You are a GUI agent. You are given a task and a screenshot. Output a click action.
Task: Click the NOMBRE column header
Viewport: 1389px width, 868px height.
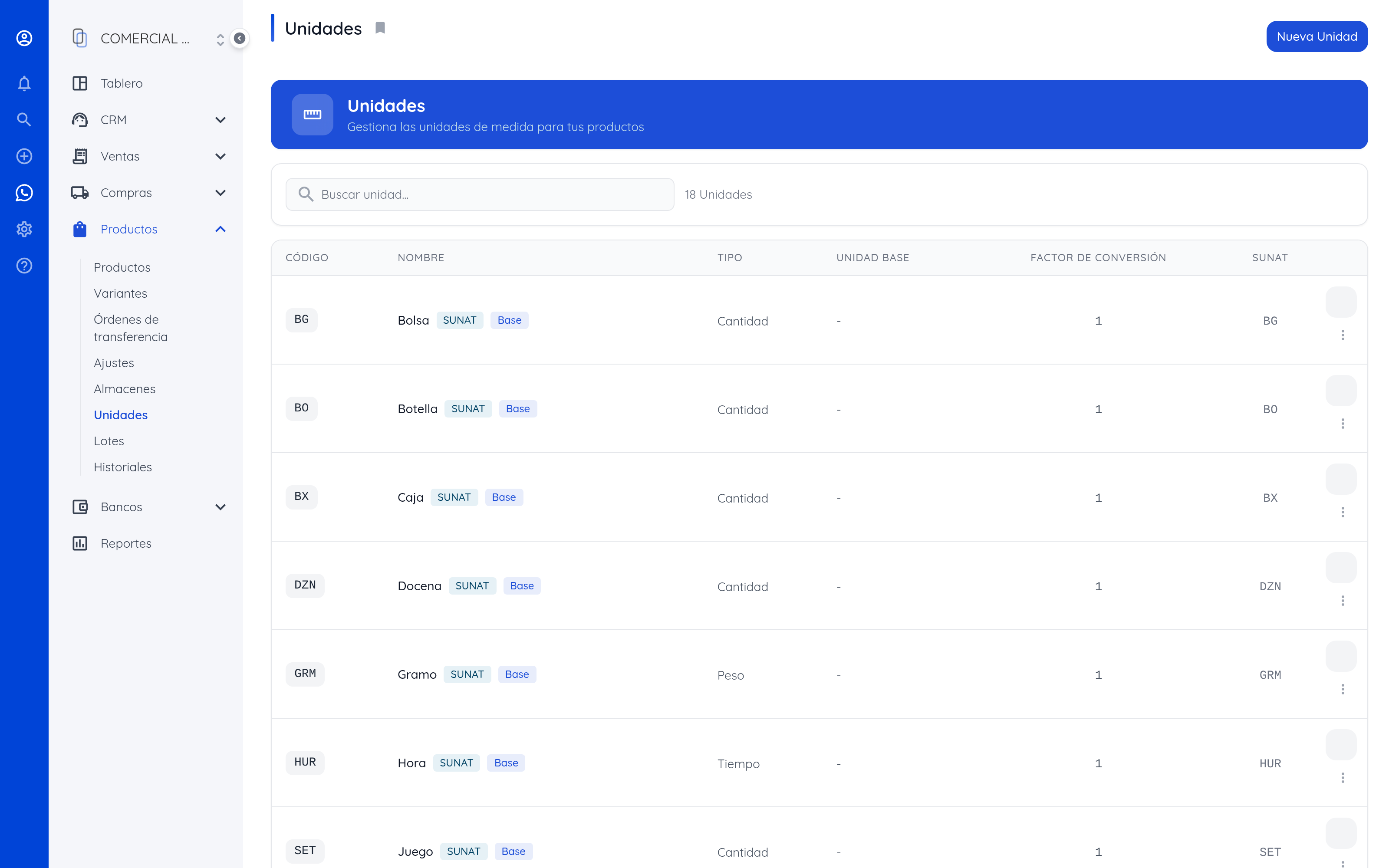[421, 258]
